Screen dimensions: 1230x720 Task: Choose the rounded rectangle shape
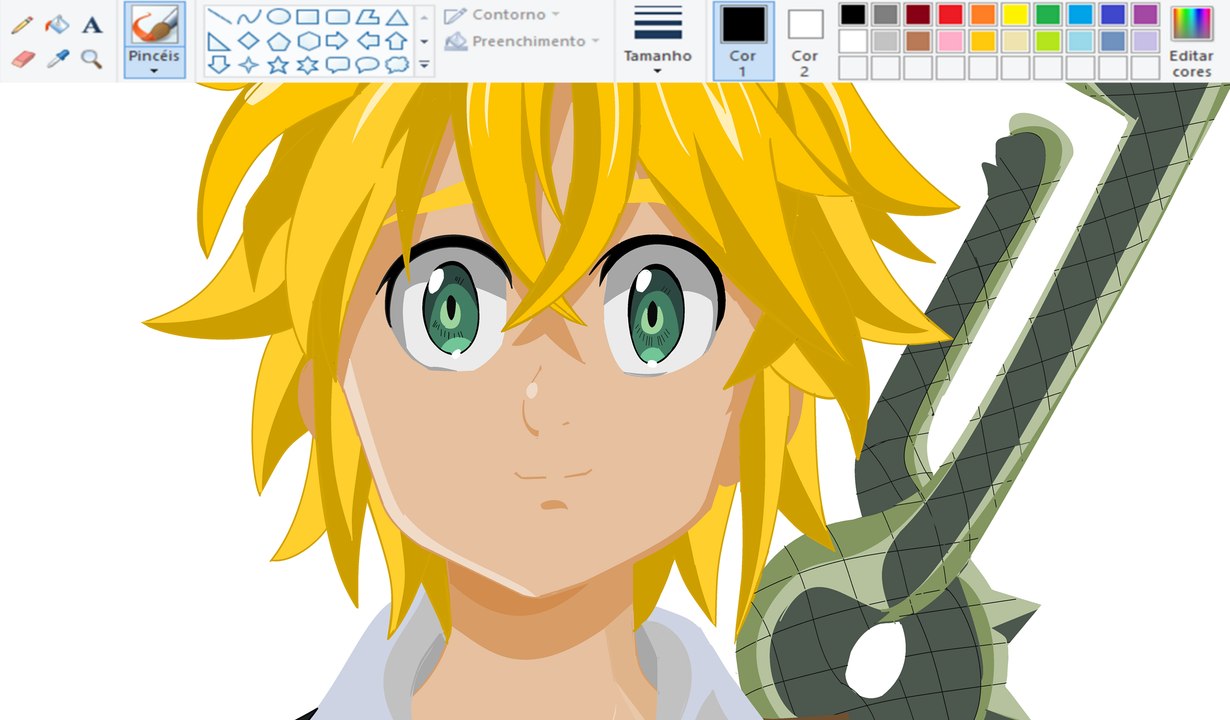(x=338, y=17)
